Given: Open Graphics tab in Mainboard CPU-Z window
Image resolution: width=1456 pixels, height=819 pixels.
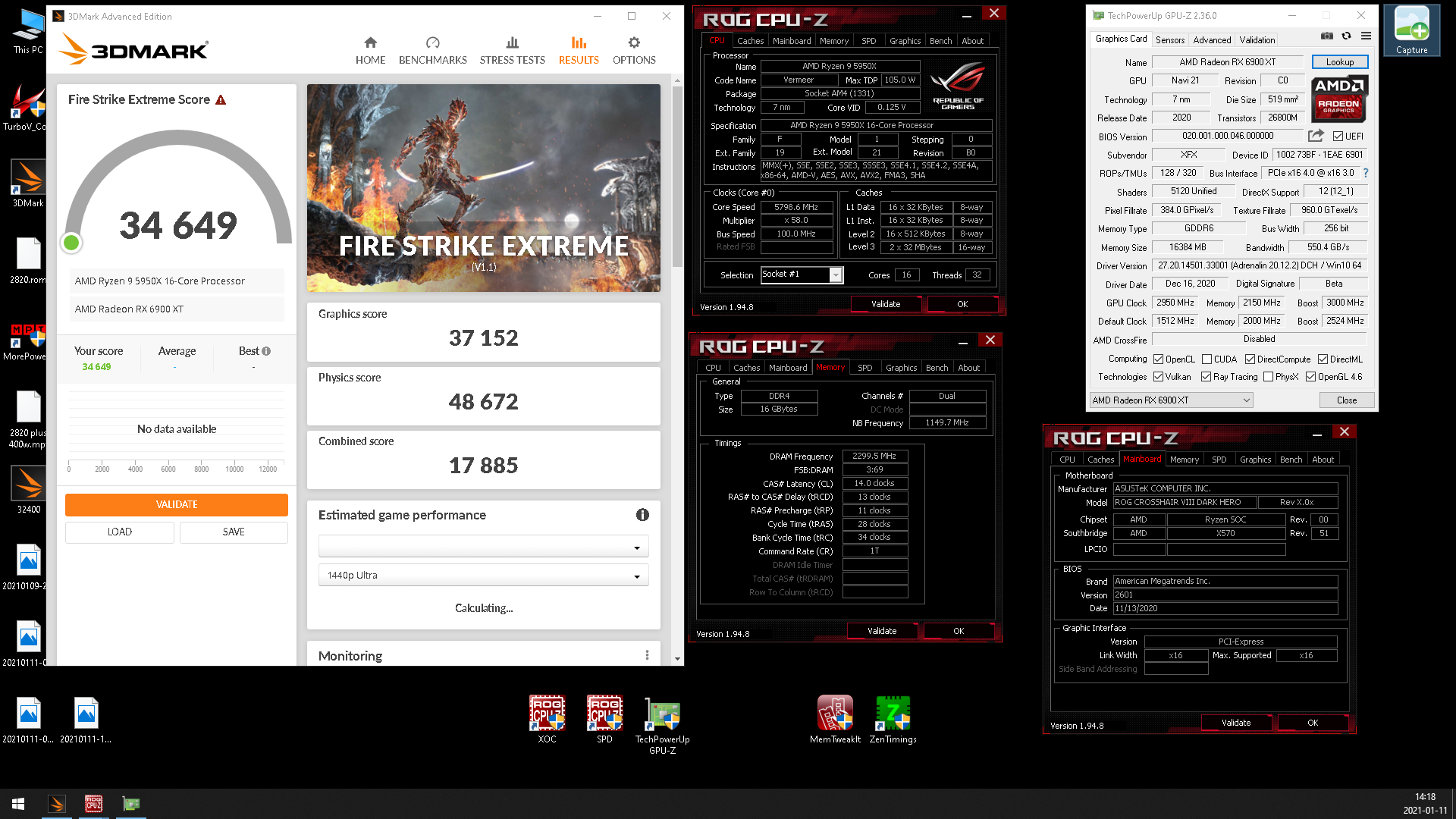Looking at the screenshot, I should 1255,460.
